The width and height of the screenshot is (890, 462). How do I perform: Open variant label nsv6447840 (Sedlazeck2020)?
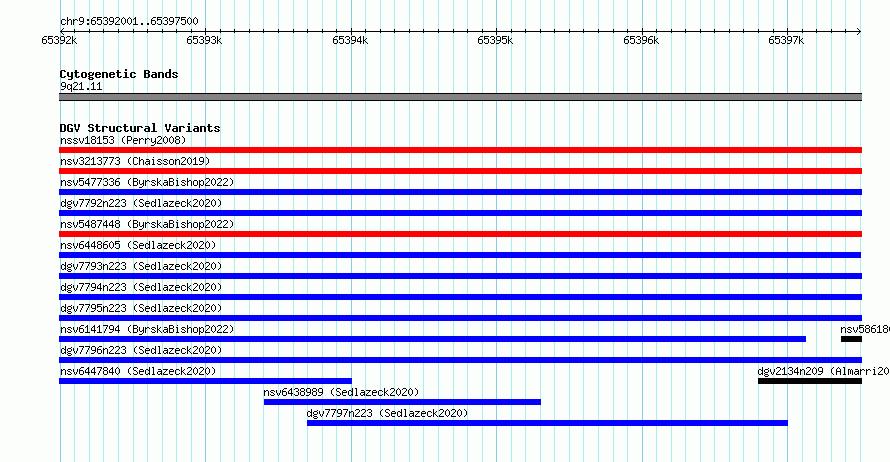(x=138, y=371)
